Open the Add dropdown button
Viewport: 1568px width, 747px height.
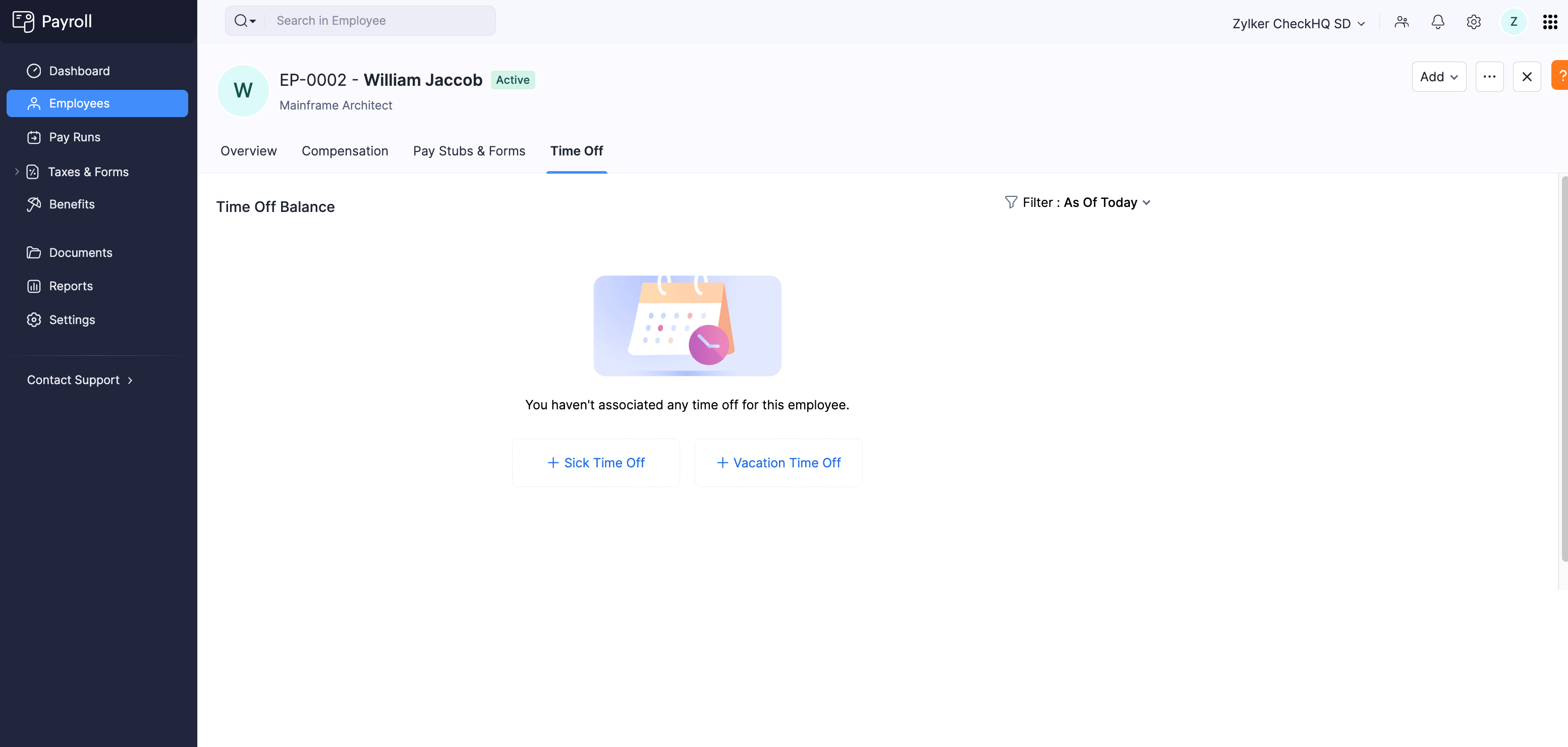click(x=1439, y=77)
